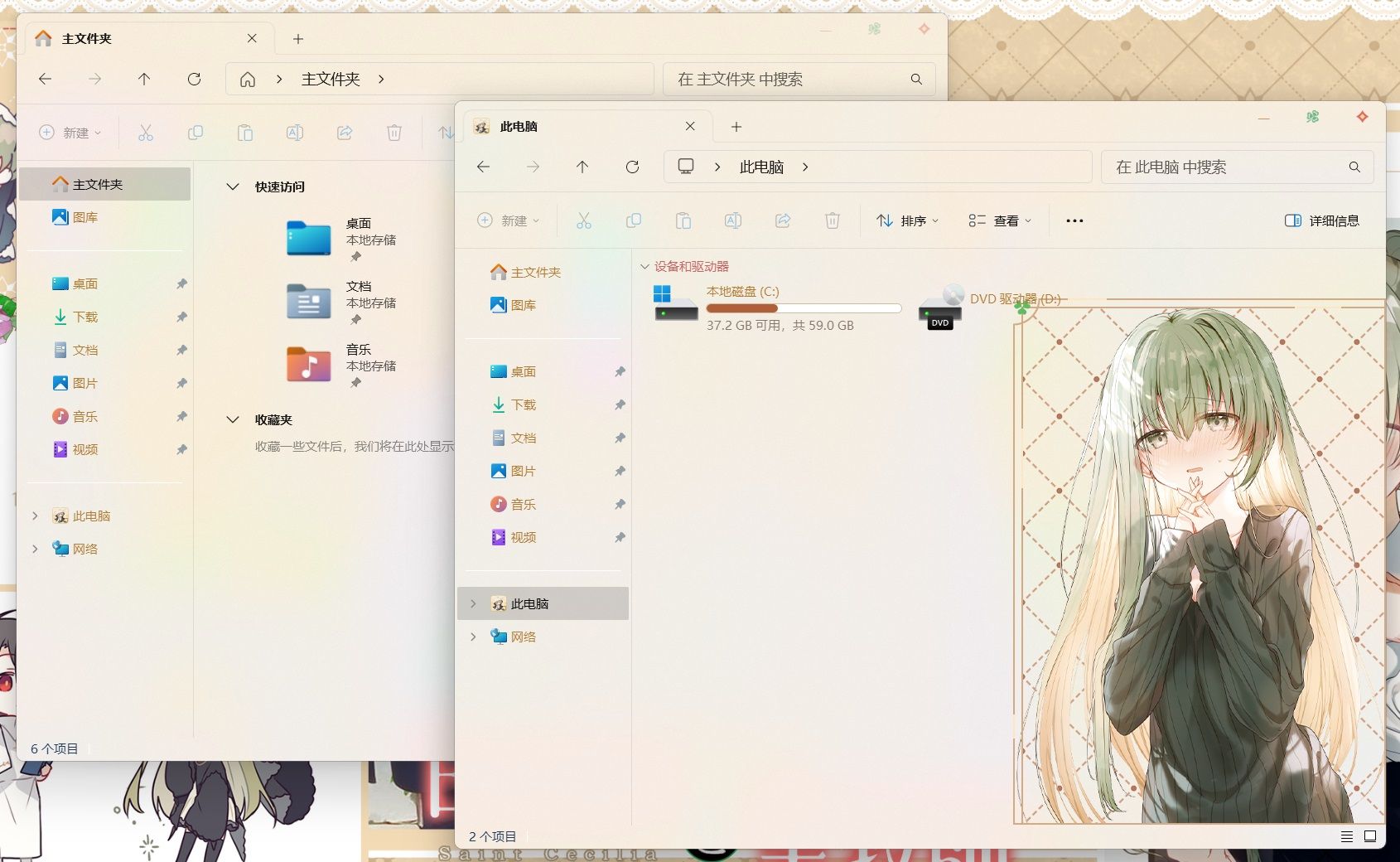The height and width of the screenshot is (862, 1400).
Task: Collapse 快速访问 section in 主文件夹 window
Action: [x=233, y=186]
